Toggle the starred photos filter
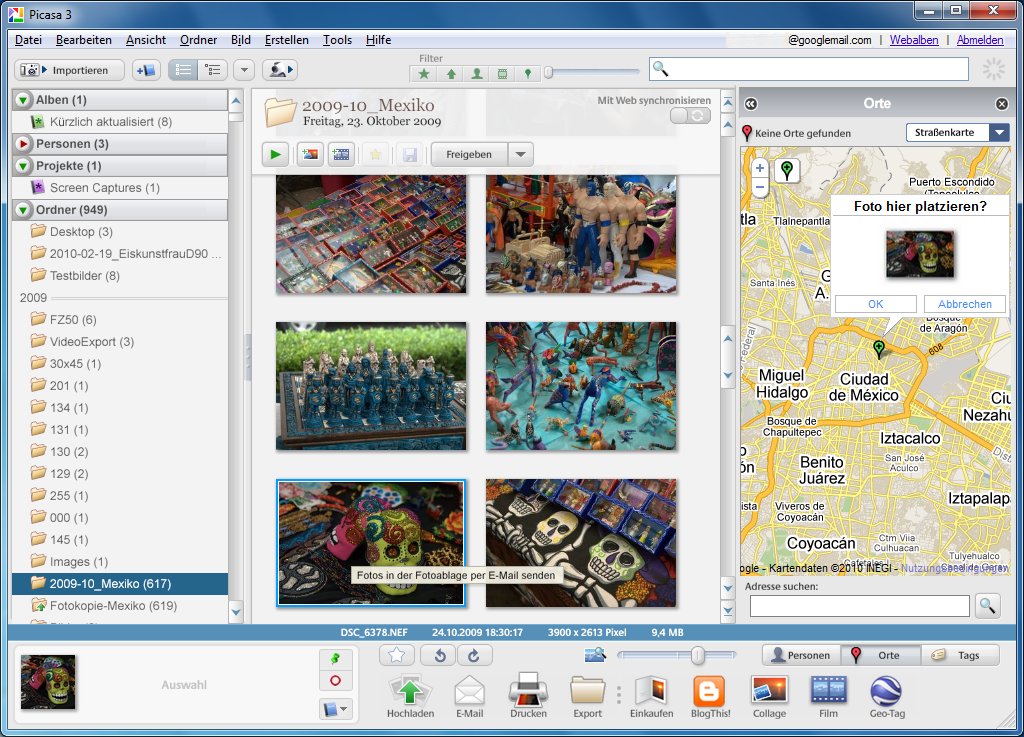The width and height of the screenshot is (1024, 737). [x=424, y=73]
